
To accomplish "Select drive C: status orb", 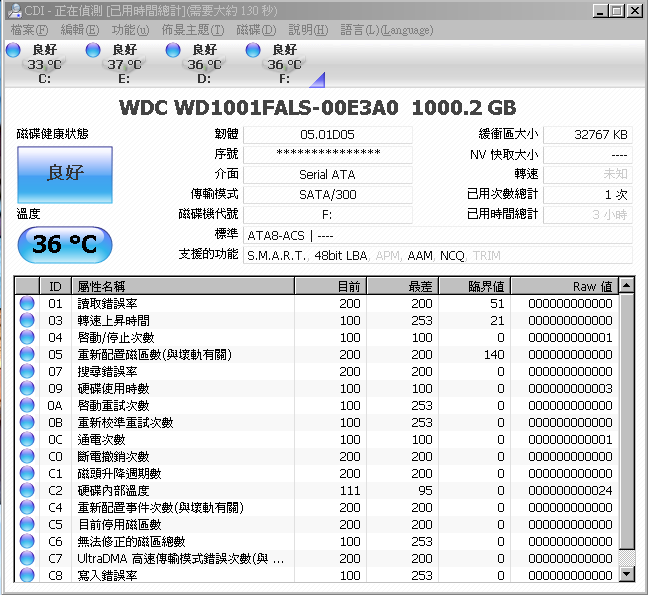I will pyautogui.click(x=13, y=50).
